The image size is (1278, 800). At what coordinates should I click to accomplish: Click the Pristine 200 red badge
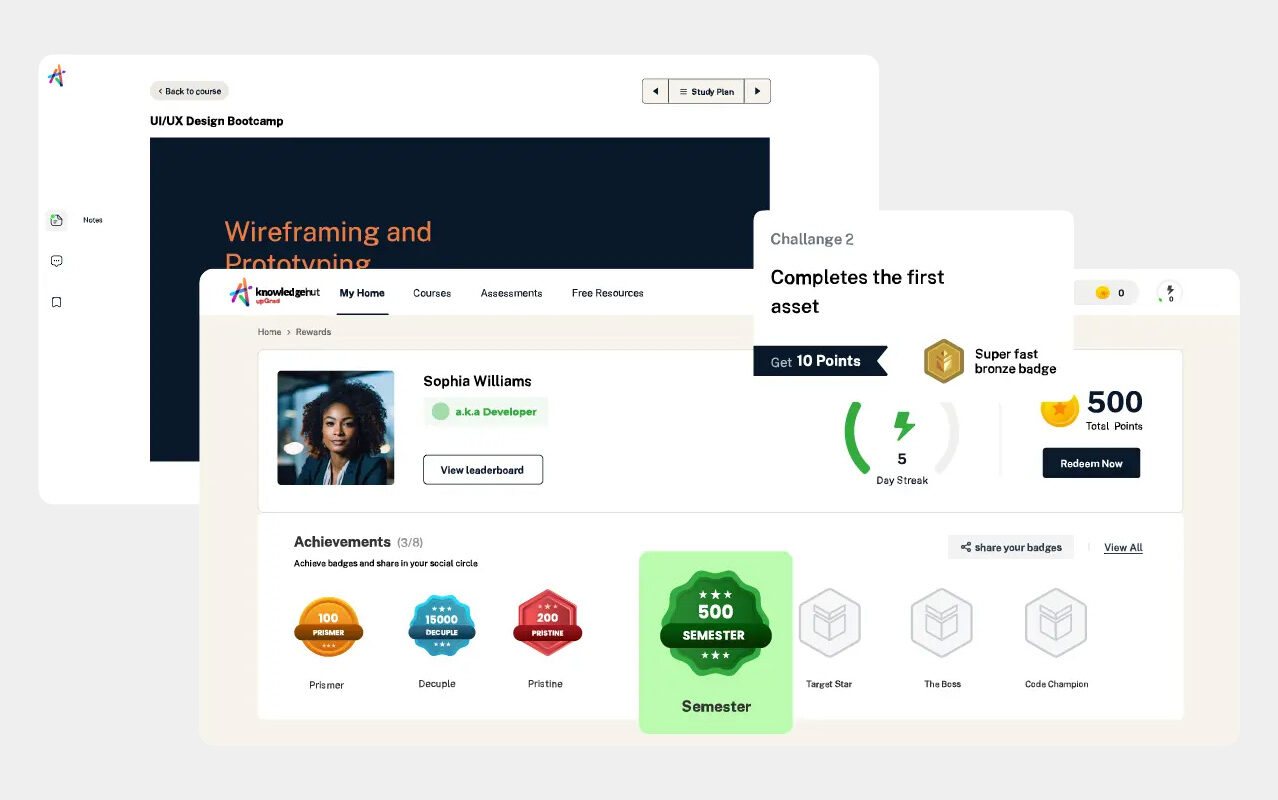click(547, 624)
